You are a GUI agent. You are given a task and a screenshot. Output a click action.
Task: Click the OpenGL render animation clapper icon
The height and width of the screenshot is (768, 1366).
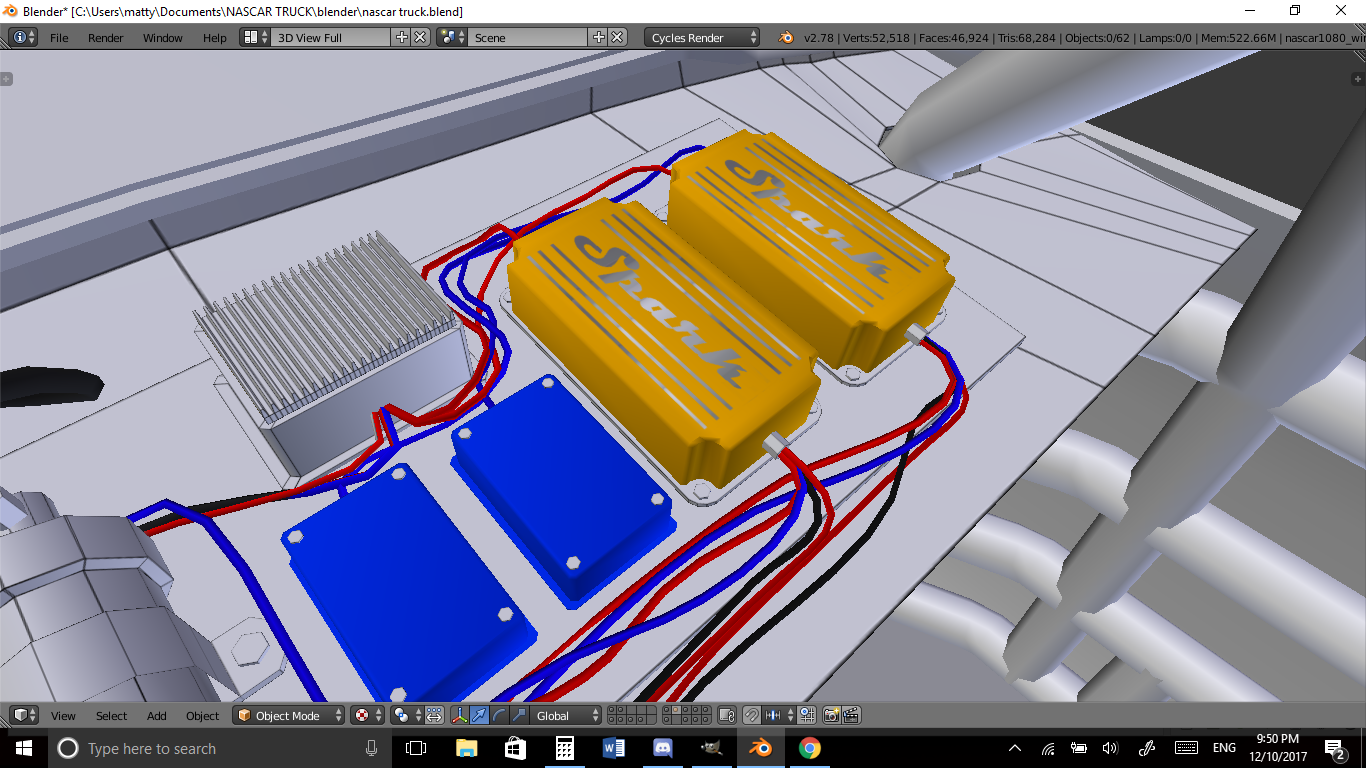[x=851, y=715]
